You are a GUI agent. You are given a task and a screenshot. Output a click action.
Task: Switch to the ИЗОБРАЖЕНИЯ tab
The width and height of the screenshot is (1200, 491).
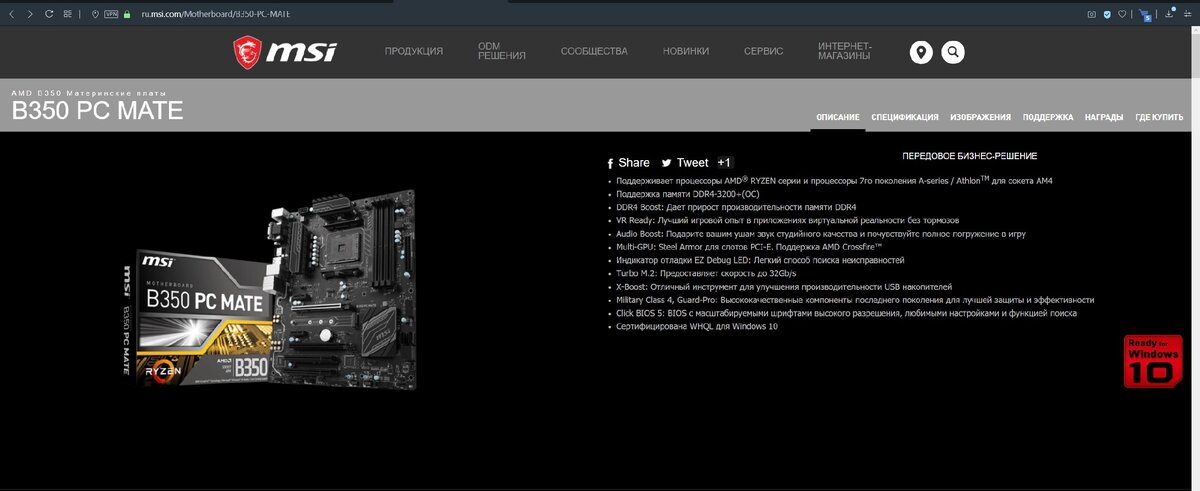[980, 118]
